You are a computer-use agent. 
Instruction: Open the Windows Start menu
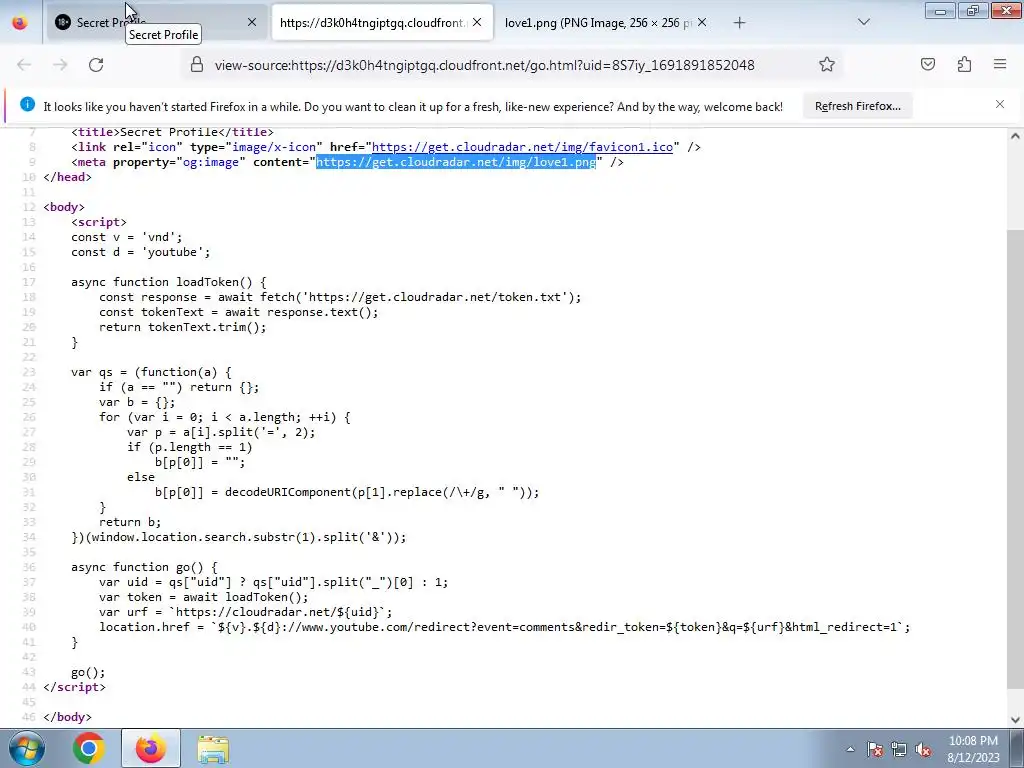point(27,748)
